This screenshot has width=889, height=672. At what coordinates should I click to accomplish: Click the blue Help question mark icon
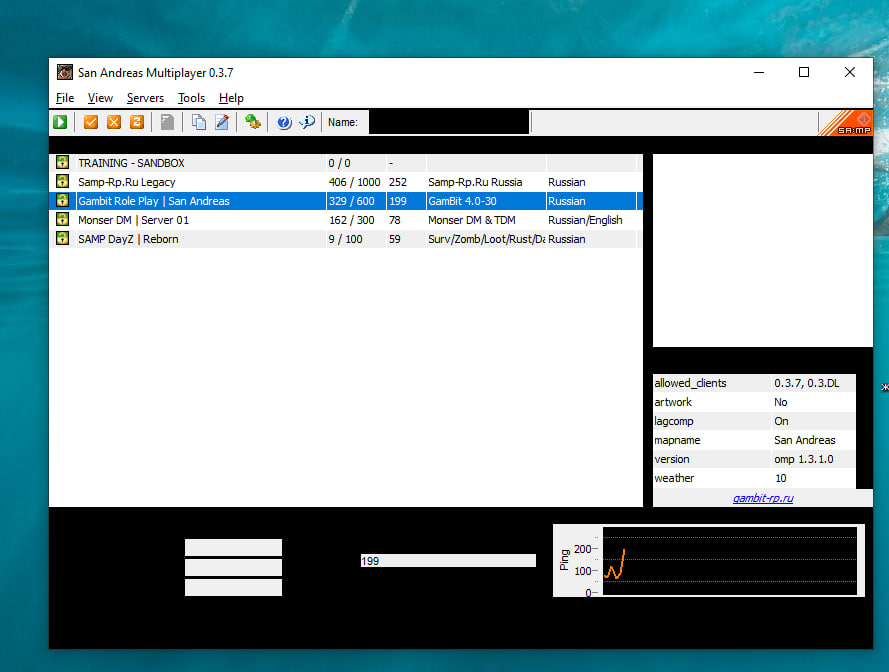[x=284, y=122]
